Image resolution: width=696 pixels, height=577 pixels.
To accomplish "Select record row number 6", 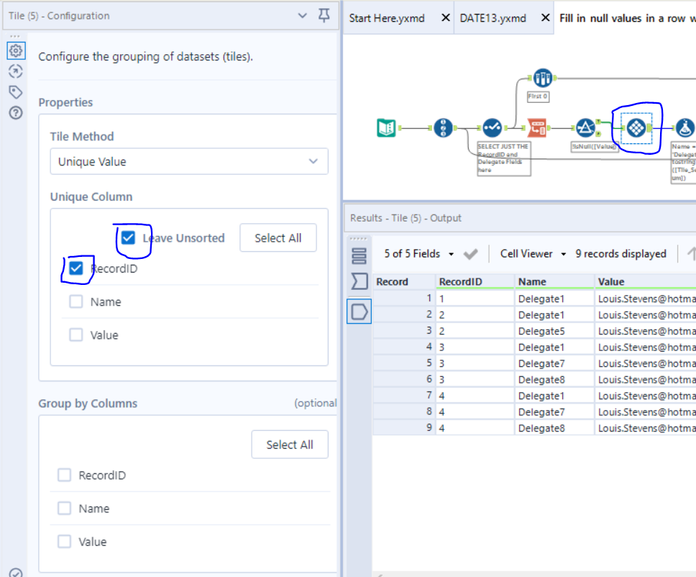I will tap(404, 379).
